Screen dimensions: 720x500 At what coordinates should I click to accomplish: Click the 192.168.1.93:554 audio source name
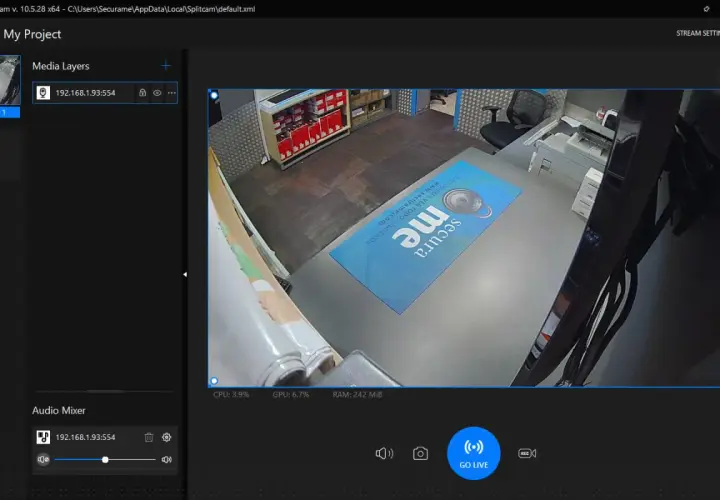click(85, 437)
